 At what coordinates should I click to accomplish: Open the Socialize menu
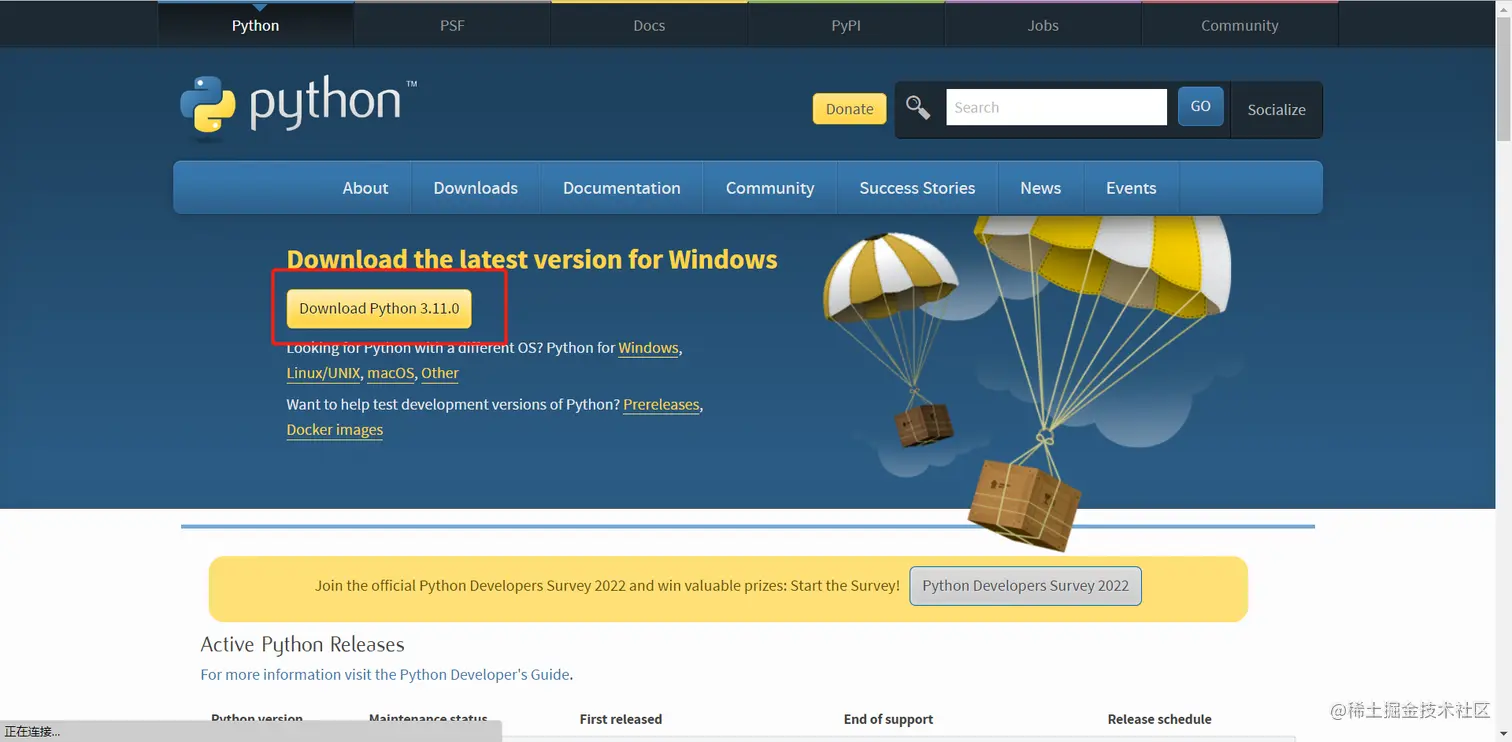[1277, 109]
